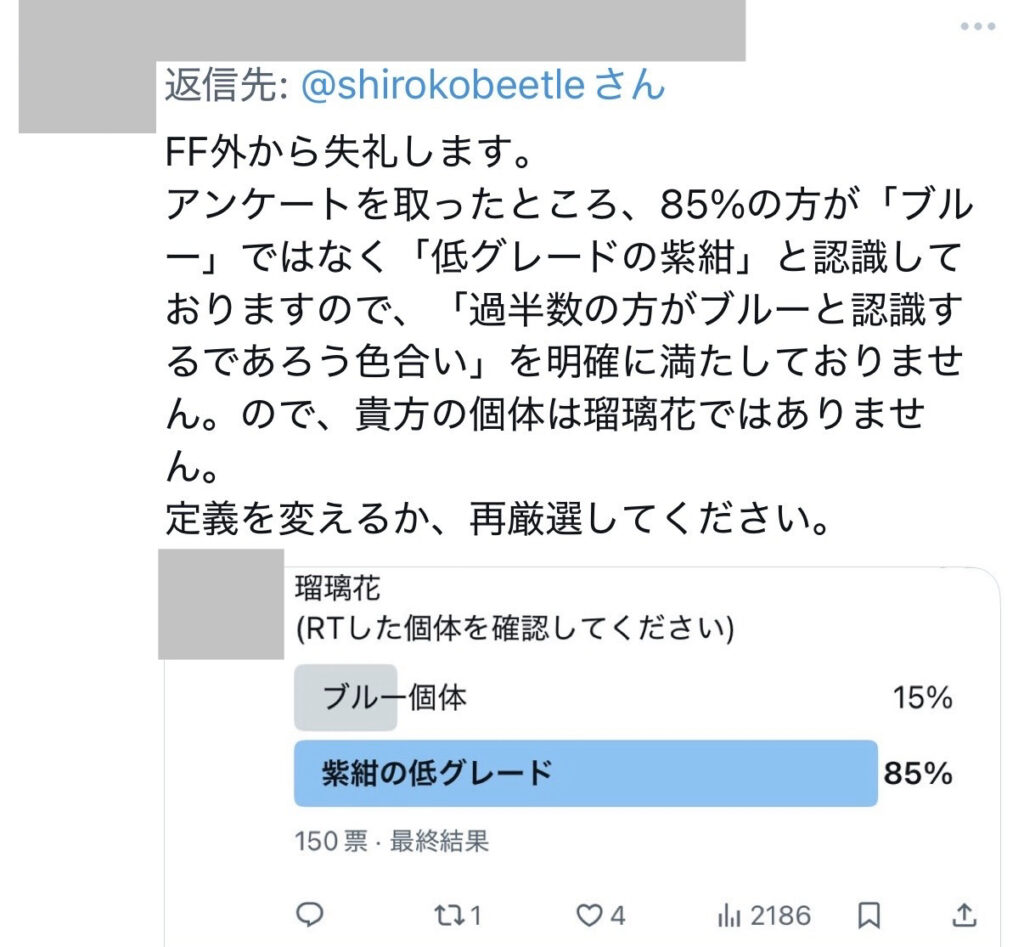This screenshot has width=1024, height=947.
Task: Open the three-dot more options menu
Action: coord(977,27)
